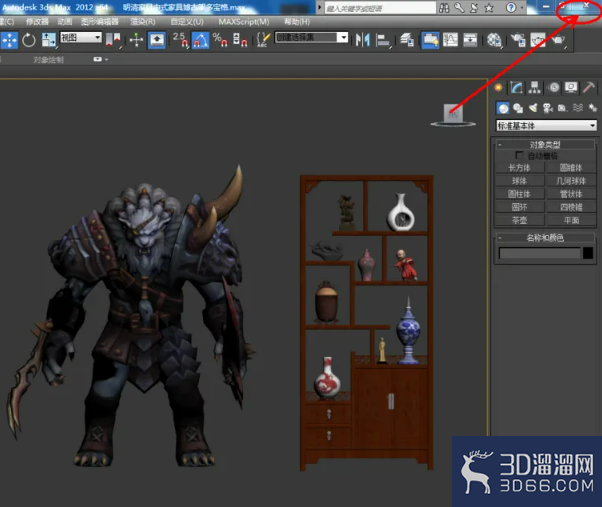Open the MAXScript(M) menu

(x=244, y=21)
